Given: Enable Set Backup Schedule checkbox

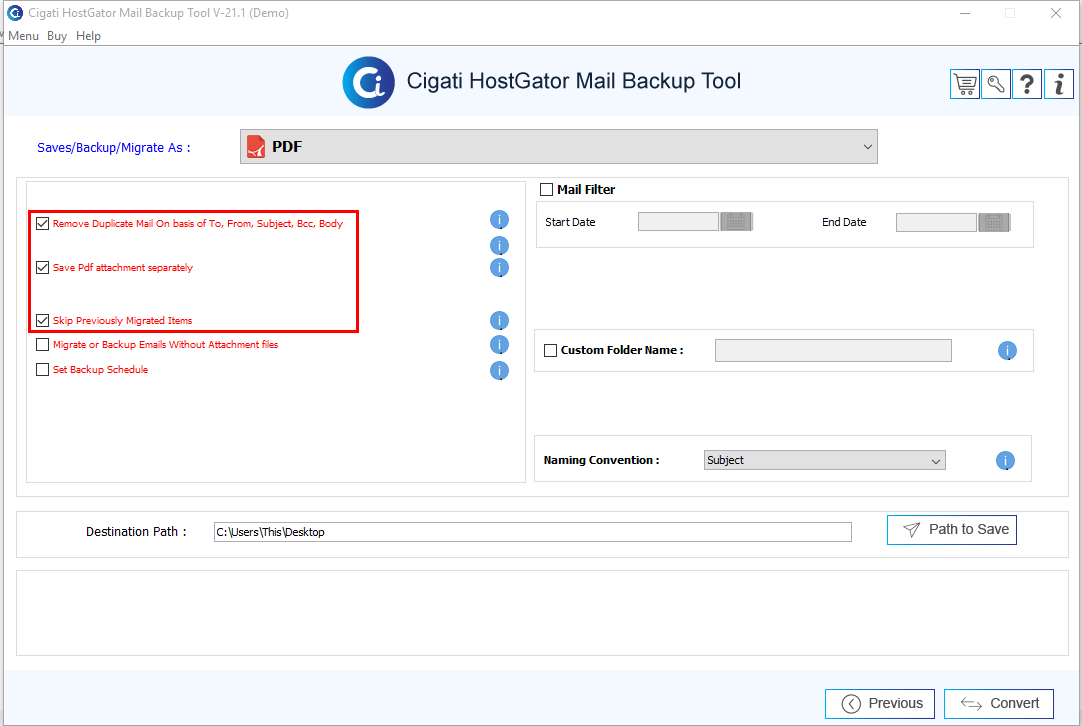Looking at the screenshot, I should pyautogui.click(x=43, y=369).
